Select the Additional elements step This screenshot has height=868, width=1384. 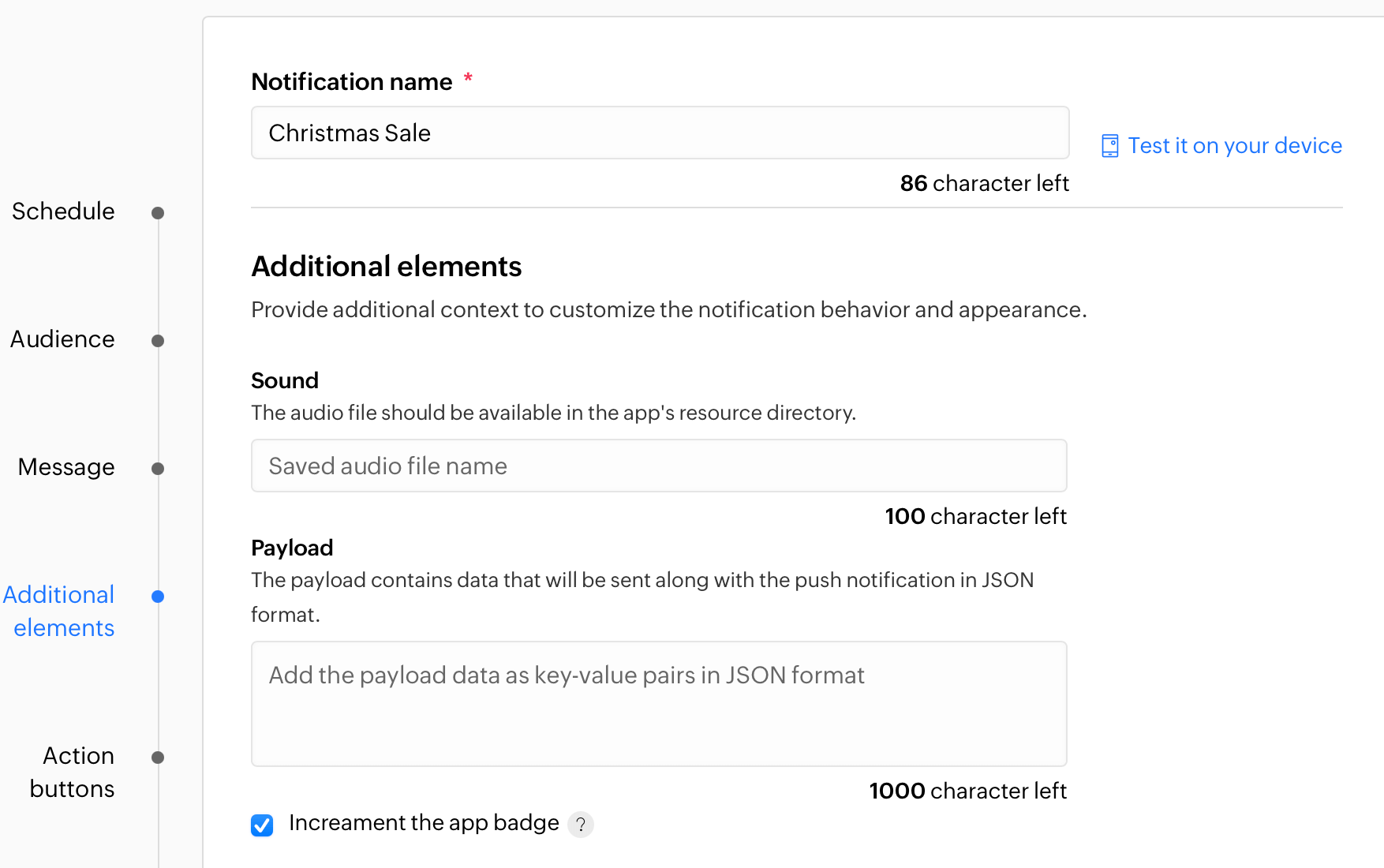[60, 612]
